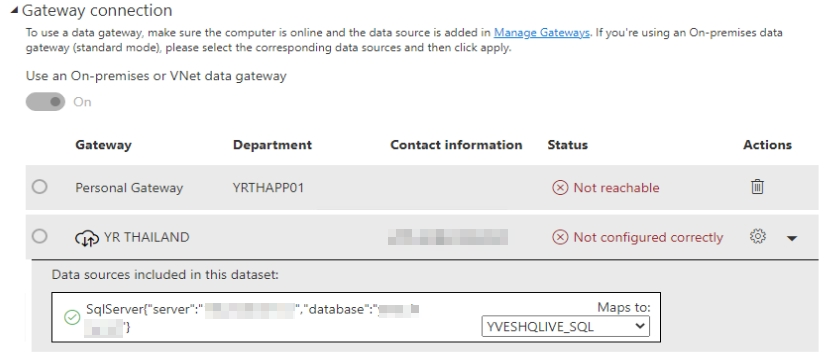Select the Personal Gateway radio button
The image size is (830, 360).
coord(39,186)
